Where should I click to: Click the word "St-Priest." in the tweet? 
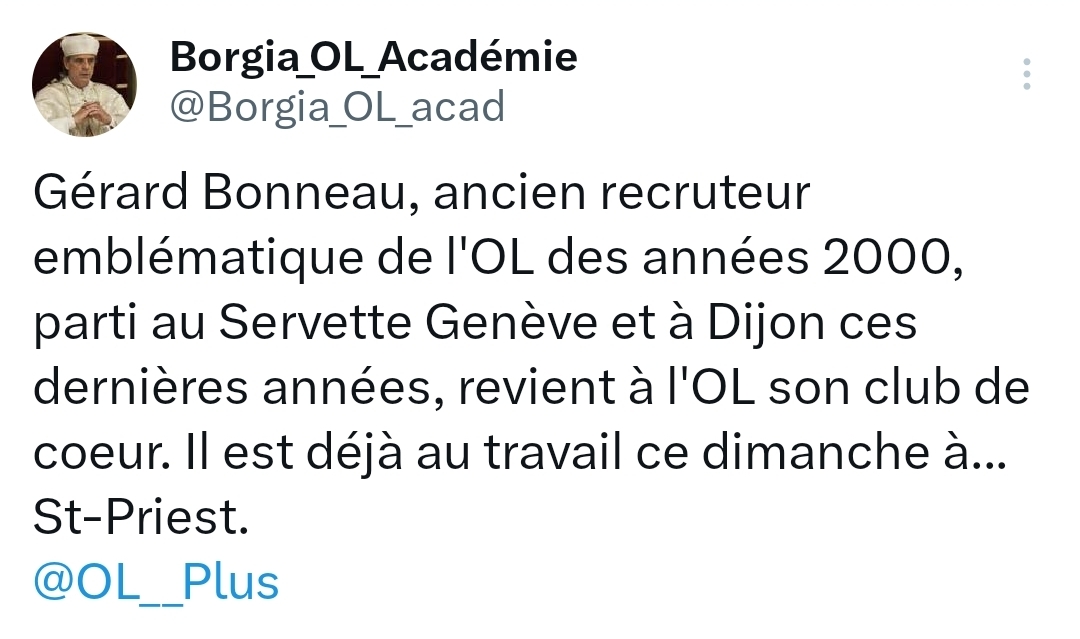tap(139, 518)
